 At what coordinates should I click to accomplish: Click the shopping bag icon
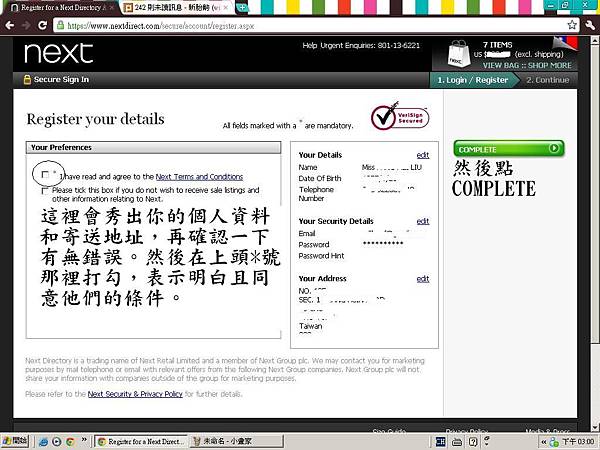click(x=458, y=54)
